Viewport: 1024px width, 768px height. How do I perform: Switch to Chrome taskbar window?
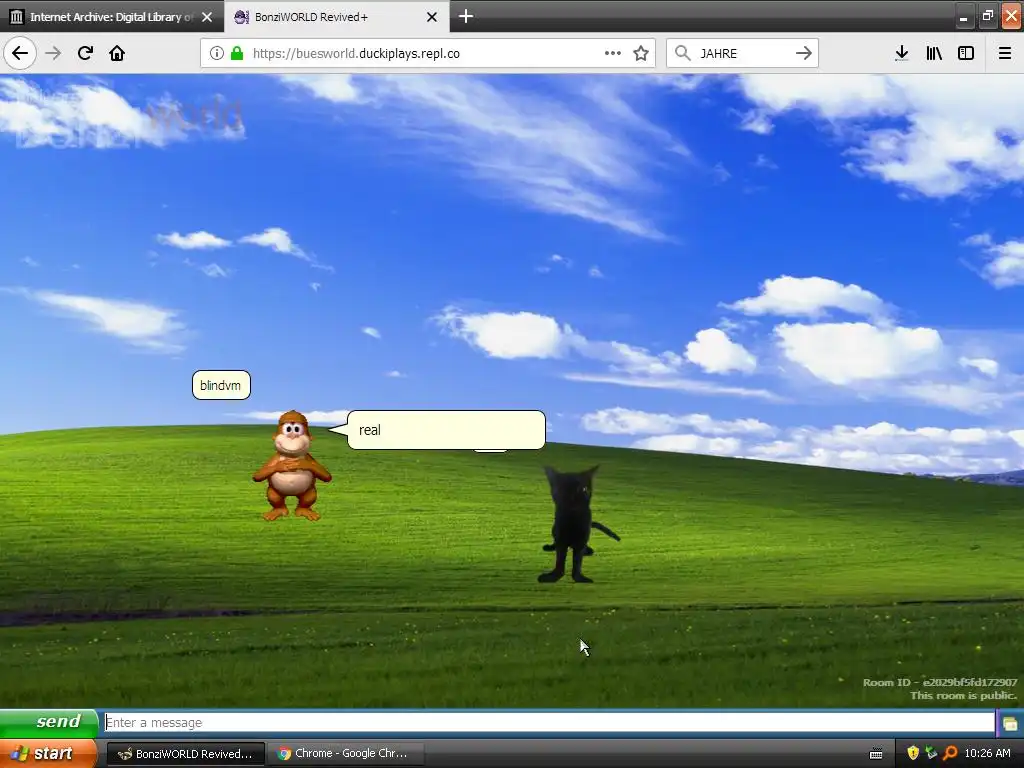click(345, 754)
